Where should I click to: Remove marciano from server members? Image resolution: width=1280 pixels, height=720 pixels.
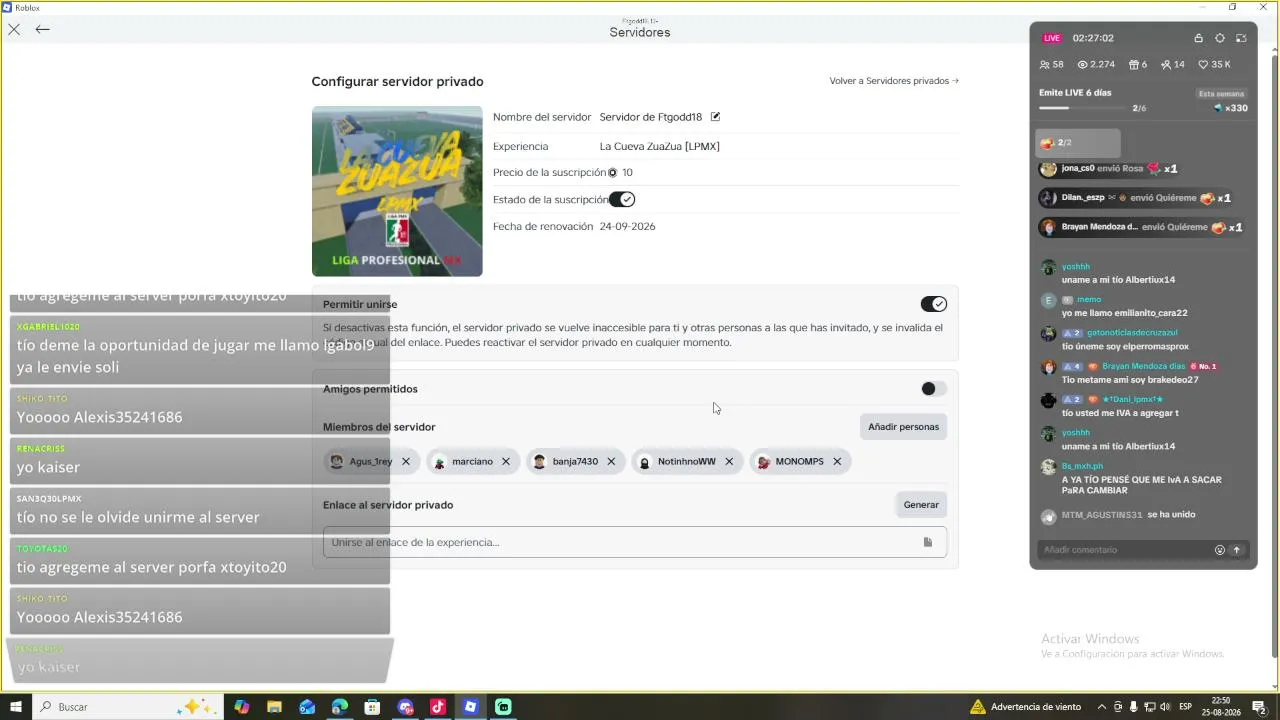click(506, 461)
